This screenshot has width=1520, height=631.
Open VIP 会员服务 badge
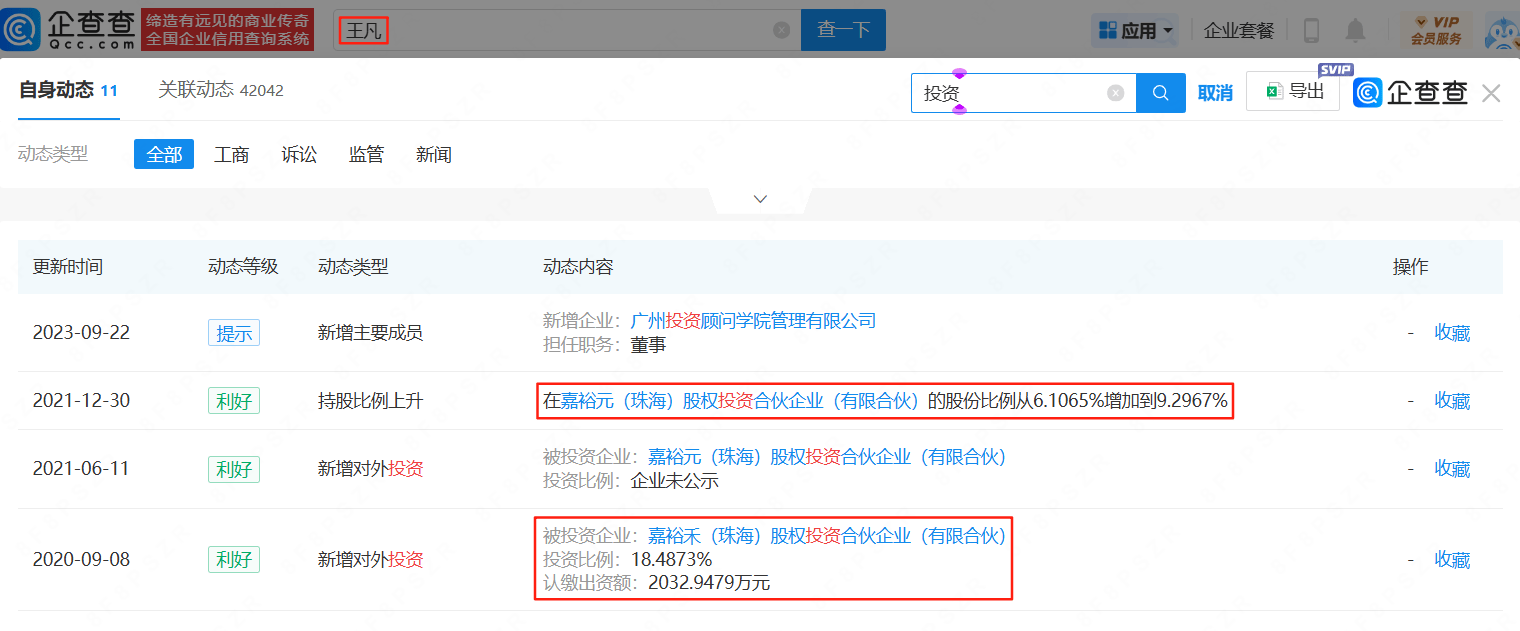1436,30
